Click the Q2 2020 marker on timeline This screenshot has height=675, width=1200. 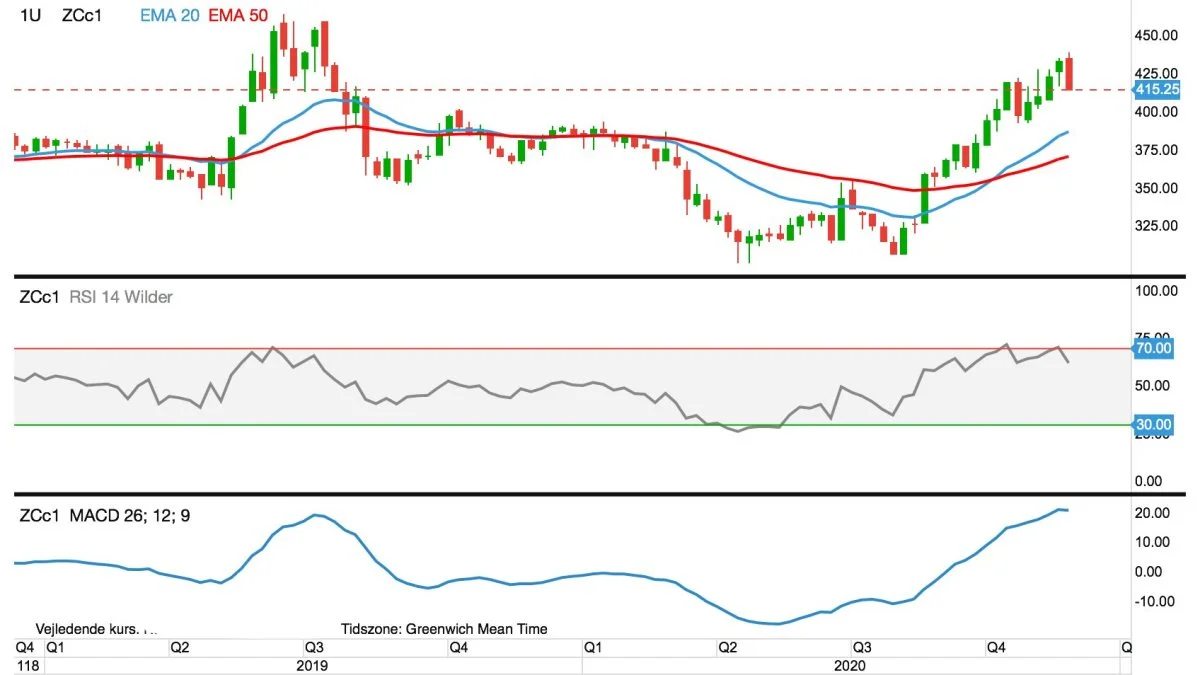click(x=727, y=648)
